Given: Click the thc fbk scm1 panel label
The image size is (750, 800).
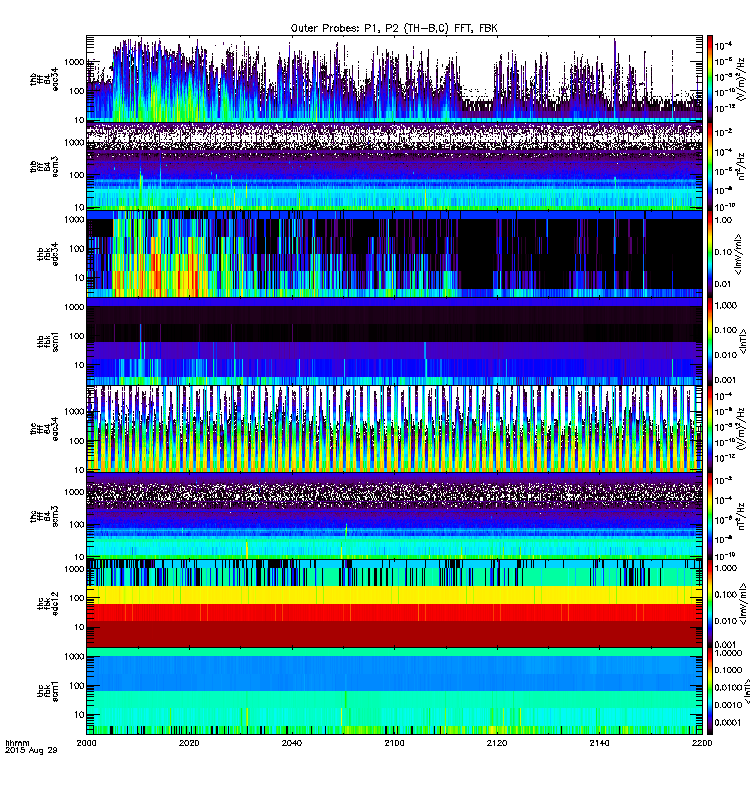Looking at the screenshot, I should tap(47, 691).
